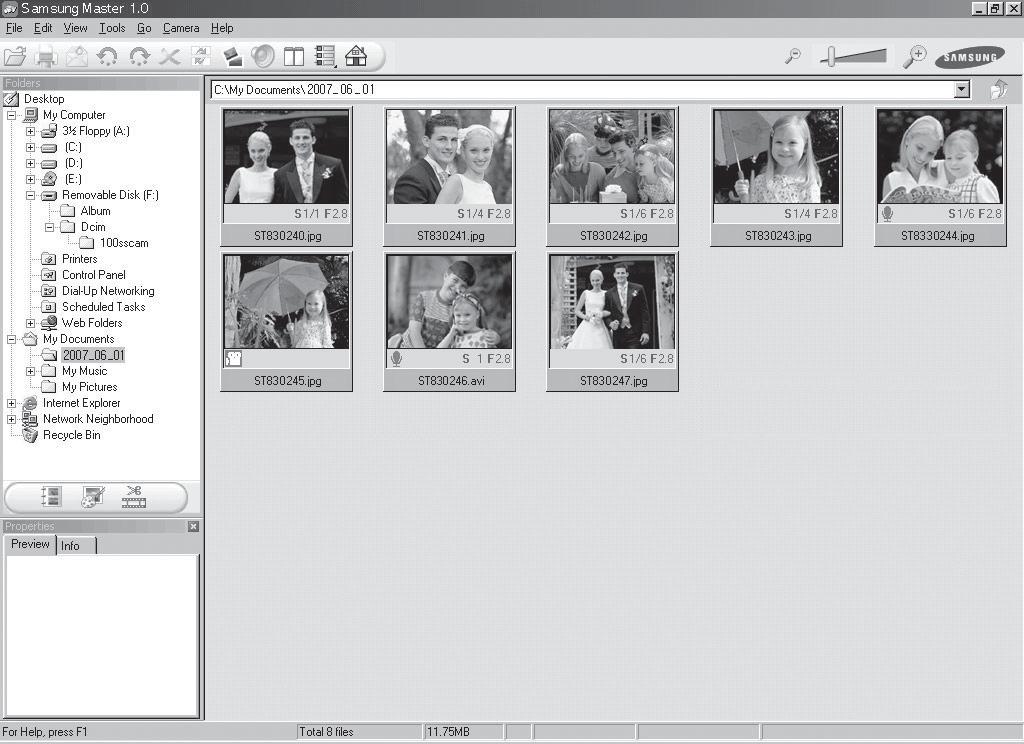1024x744 pixels.
Task: Select the ST830242.jpg thumbnail
Action: pos(613,176)
